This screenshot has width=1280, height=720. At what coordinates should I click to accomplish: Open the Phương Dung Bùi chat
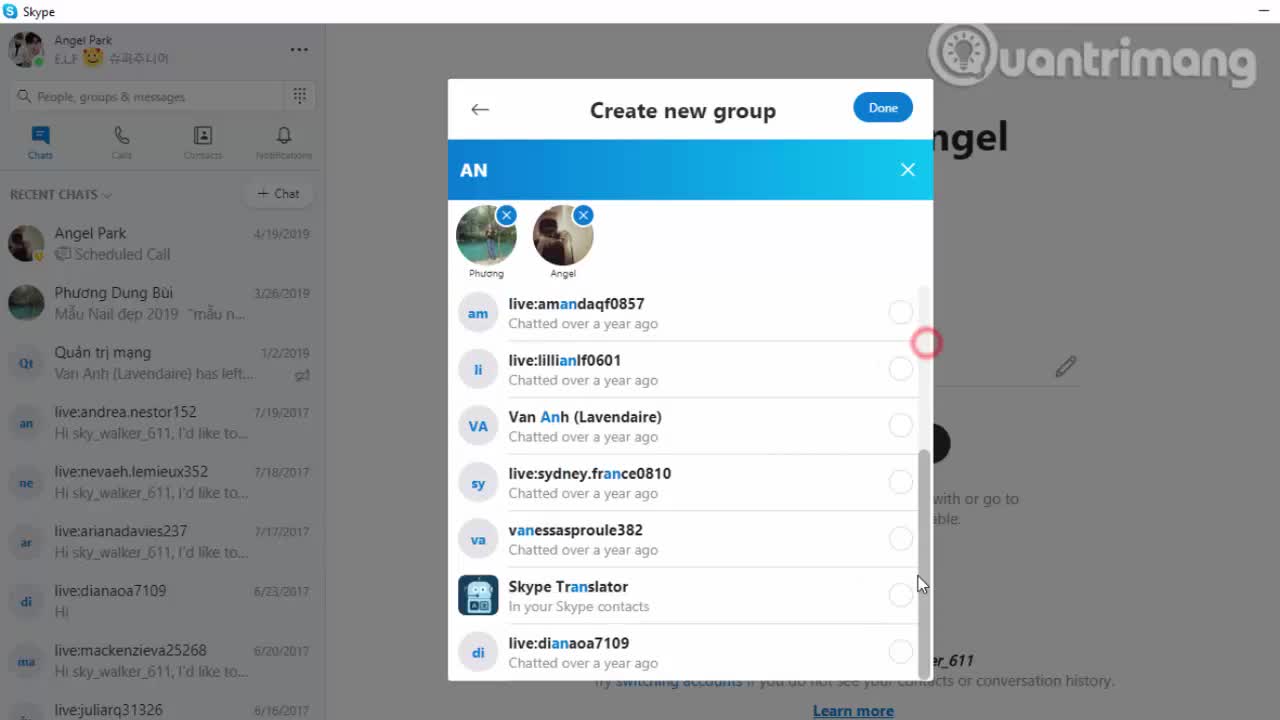tap(160, 303)
